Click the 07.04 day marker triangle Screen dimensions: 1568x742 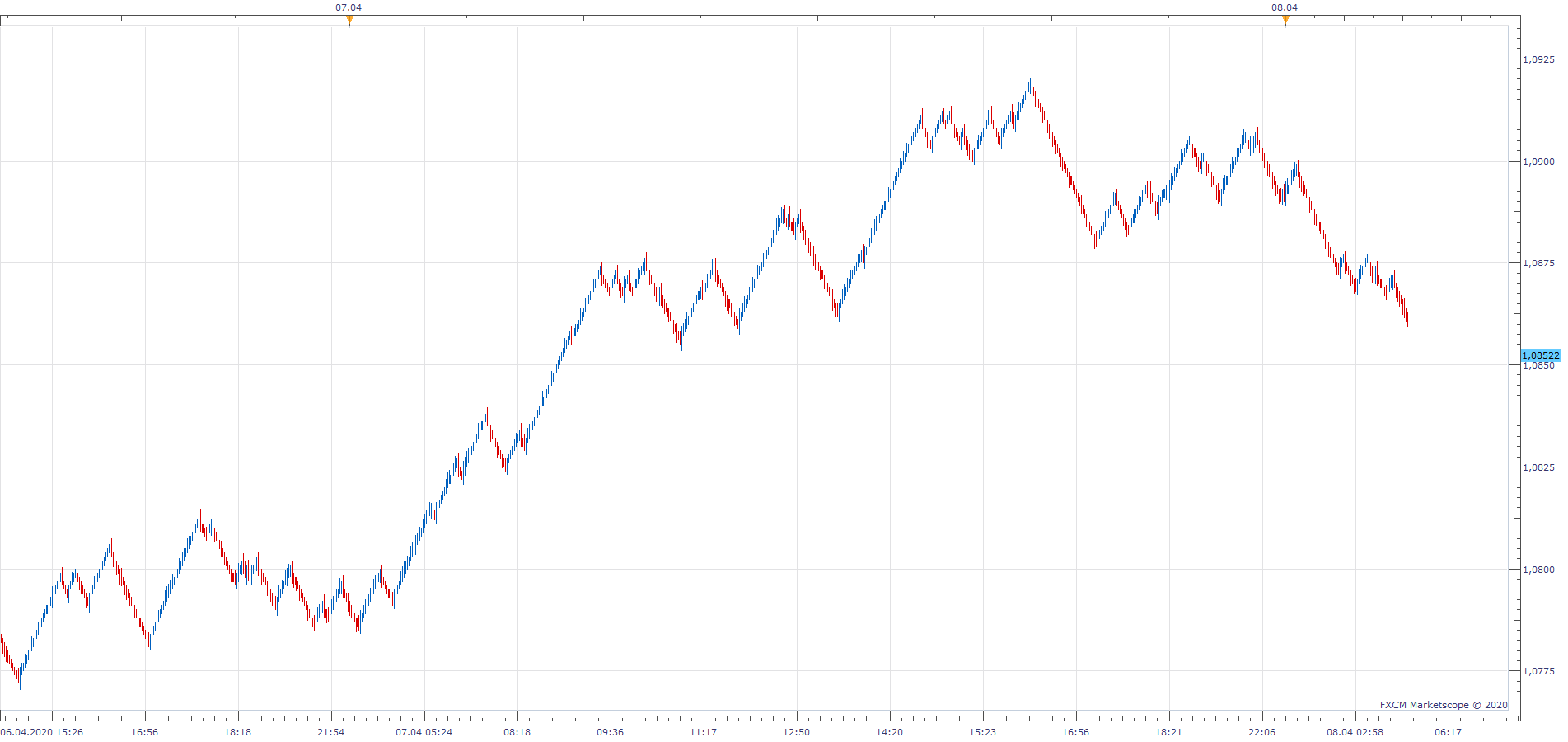[x=349, y=20]
